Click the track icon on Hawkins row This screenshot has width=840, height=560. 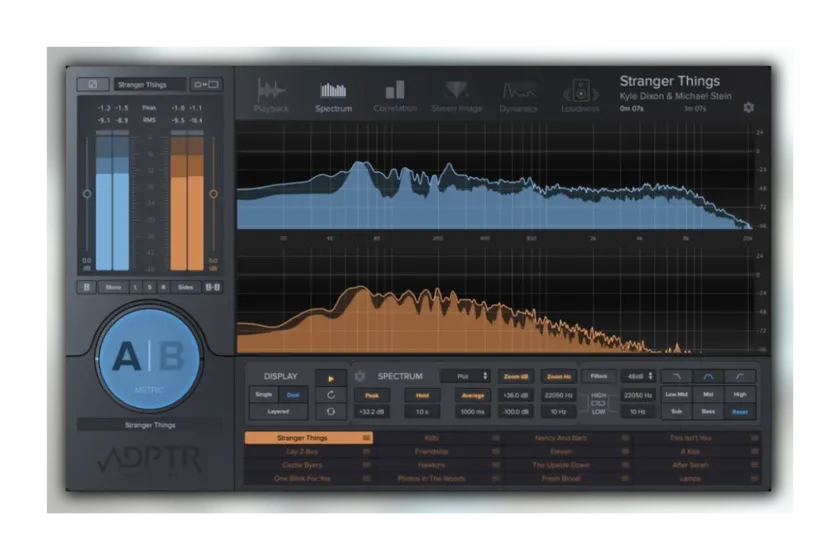[x=496, y=465]
